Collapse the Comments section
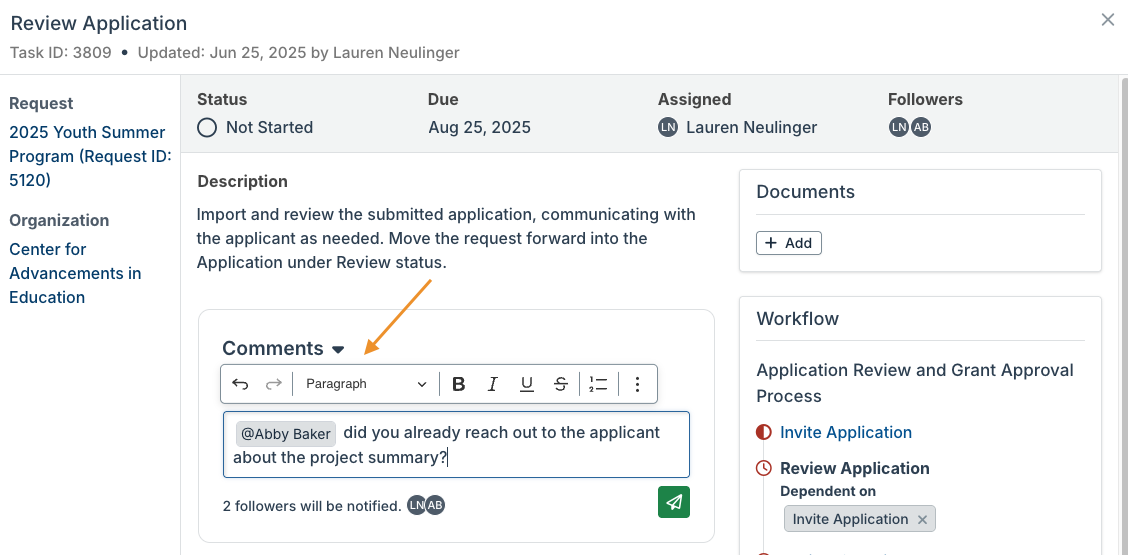 [x=338, y=350]
